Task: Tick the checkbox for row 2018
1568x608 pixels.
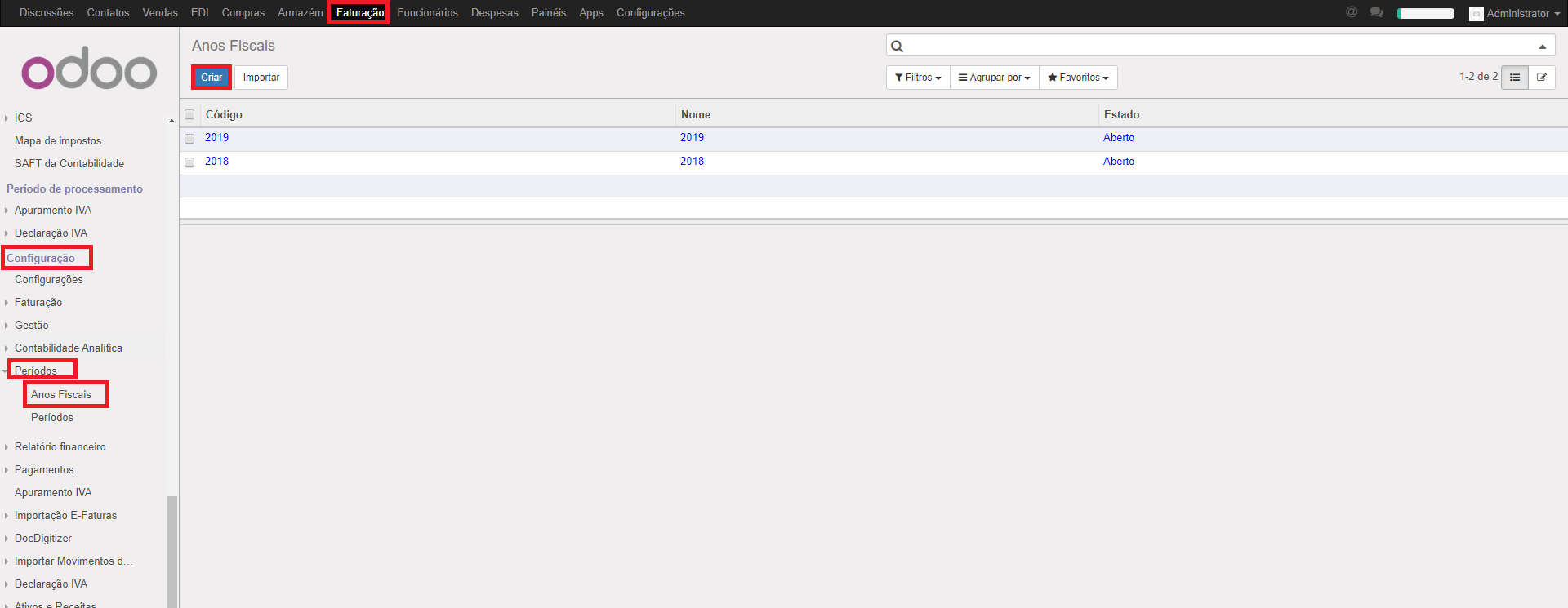Action: (x=189, y=162)
